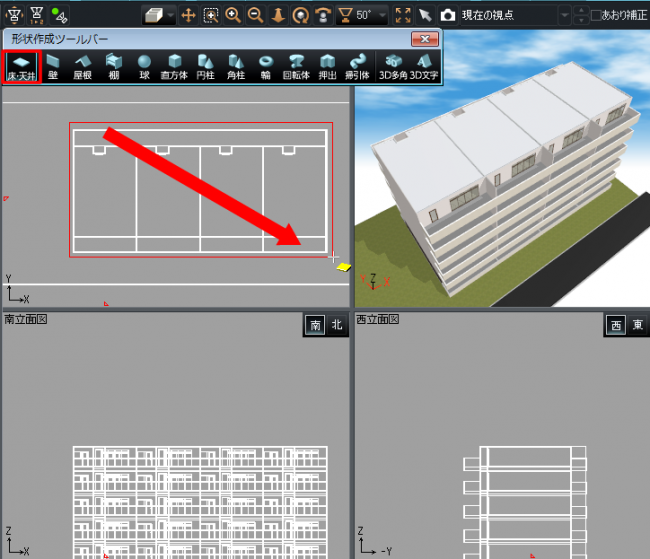Image resolution: width=650 pixels, height=559 pixels.
Task: Select the 床・天井 floor/ceiling shape tool
Action: [x=22, y=67]
